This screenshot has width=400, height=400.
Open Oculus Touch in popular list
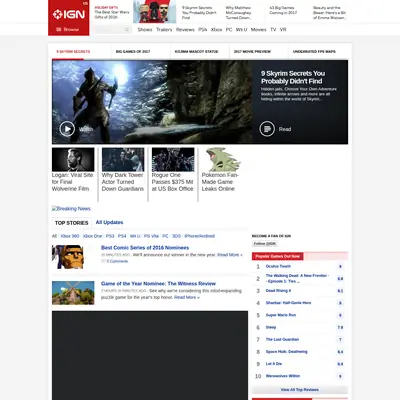click(x=278, y=266)
